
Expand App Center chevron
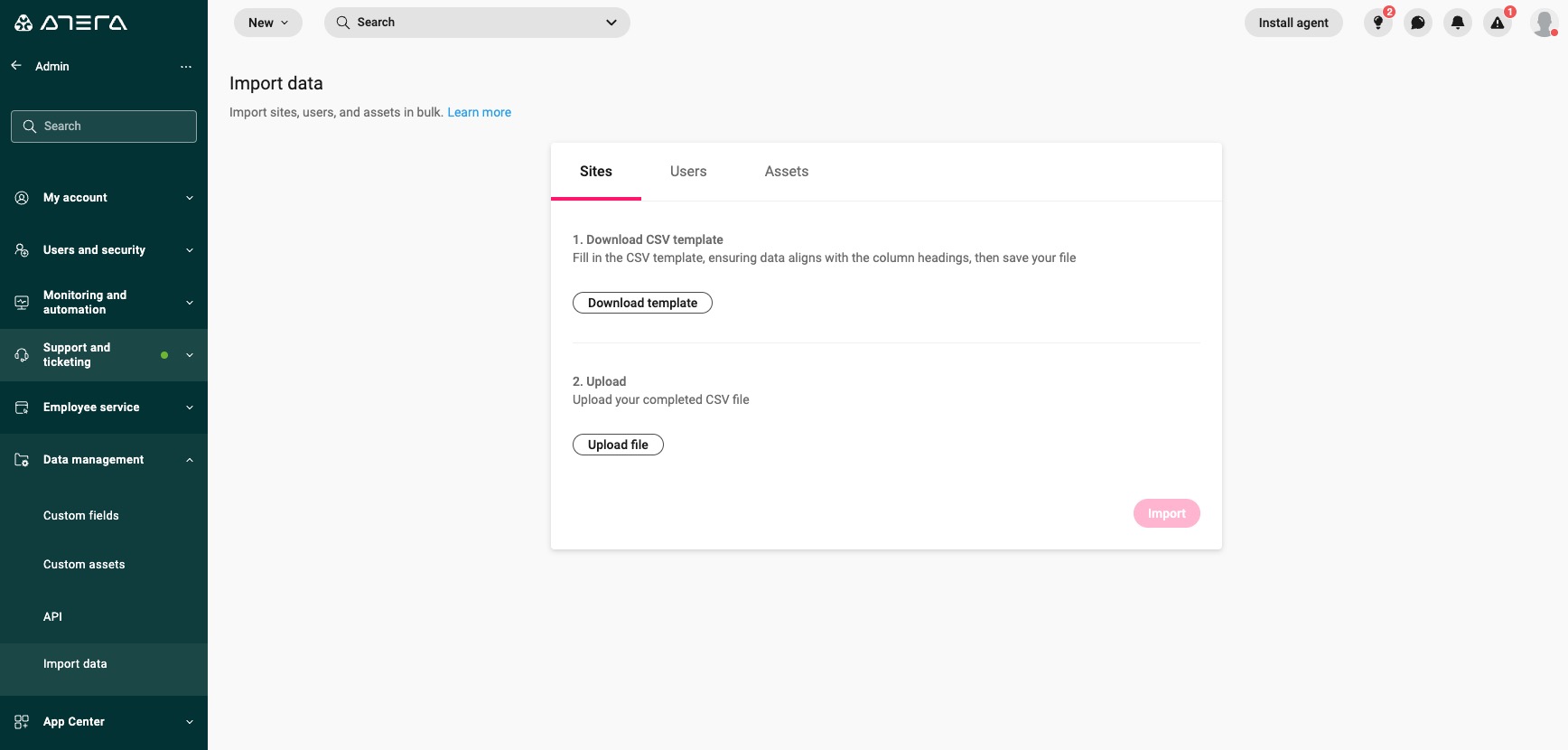tap(190, 722)
